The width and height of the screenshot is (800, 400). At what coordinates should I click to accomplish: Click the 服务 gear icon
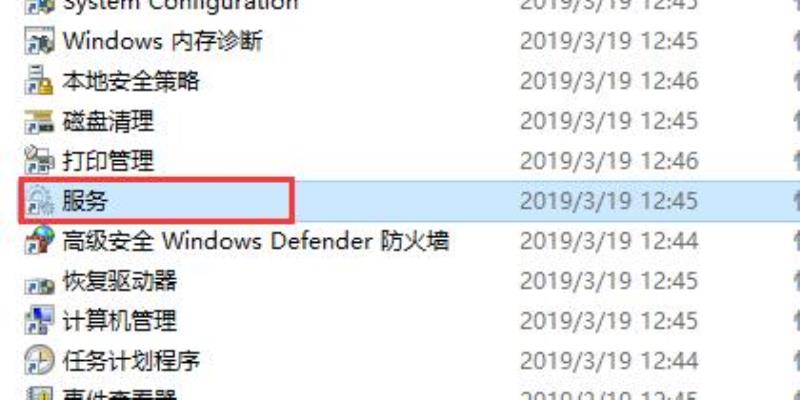(x=39, y=201)
